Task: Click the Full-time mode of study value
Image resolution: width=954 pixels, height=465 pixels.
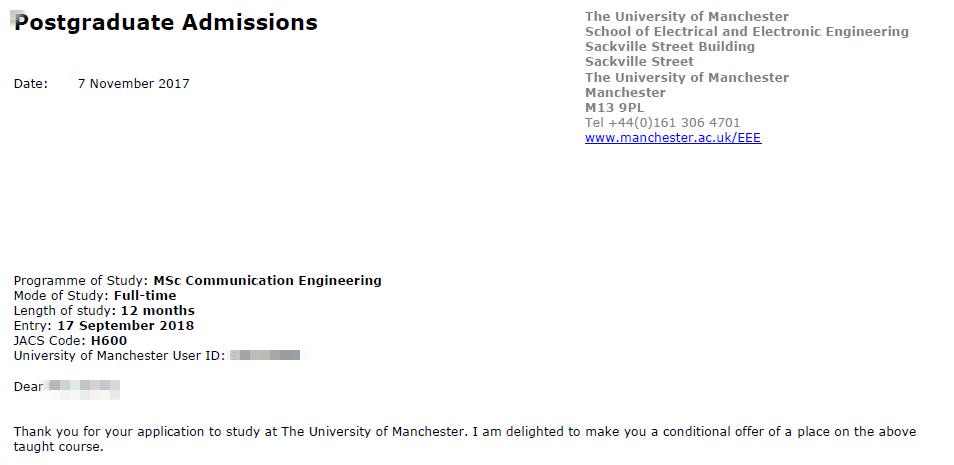Action: coord(145,296)
